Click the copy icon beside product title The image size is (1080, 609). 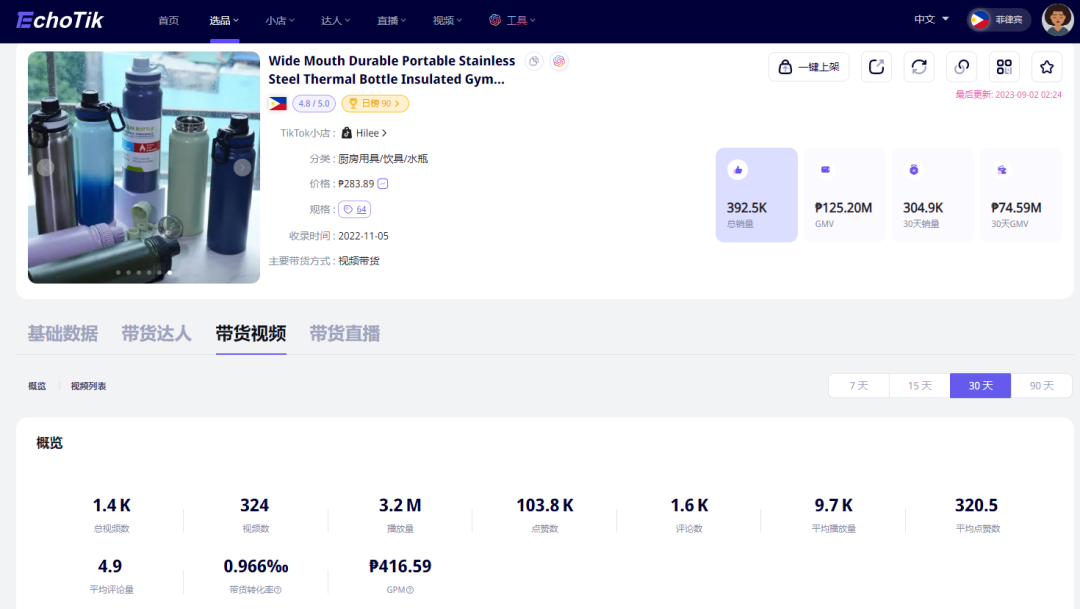click(534, 62)
